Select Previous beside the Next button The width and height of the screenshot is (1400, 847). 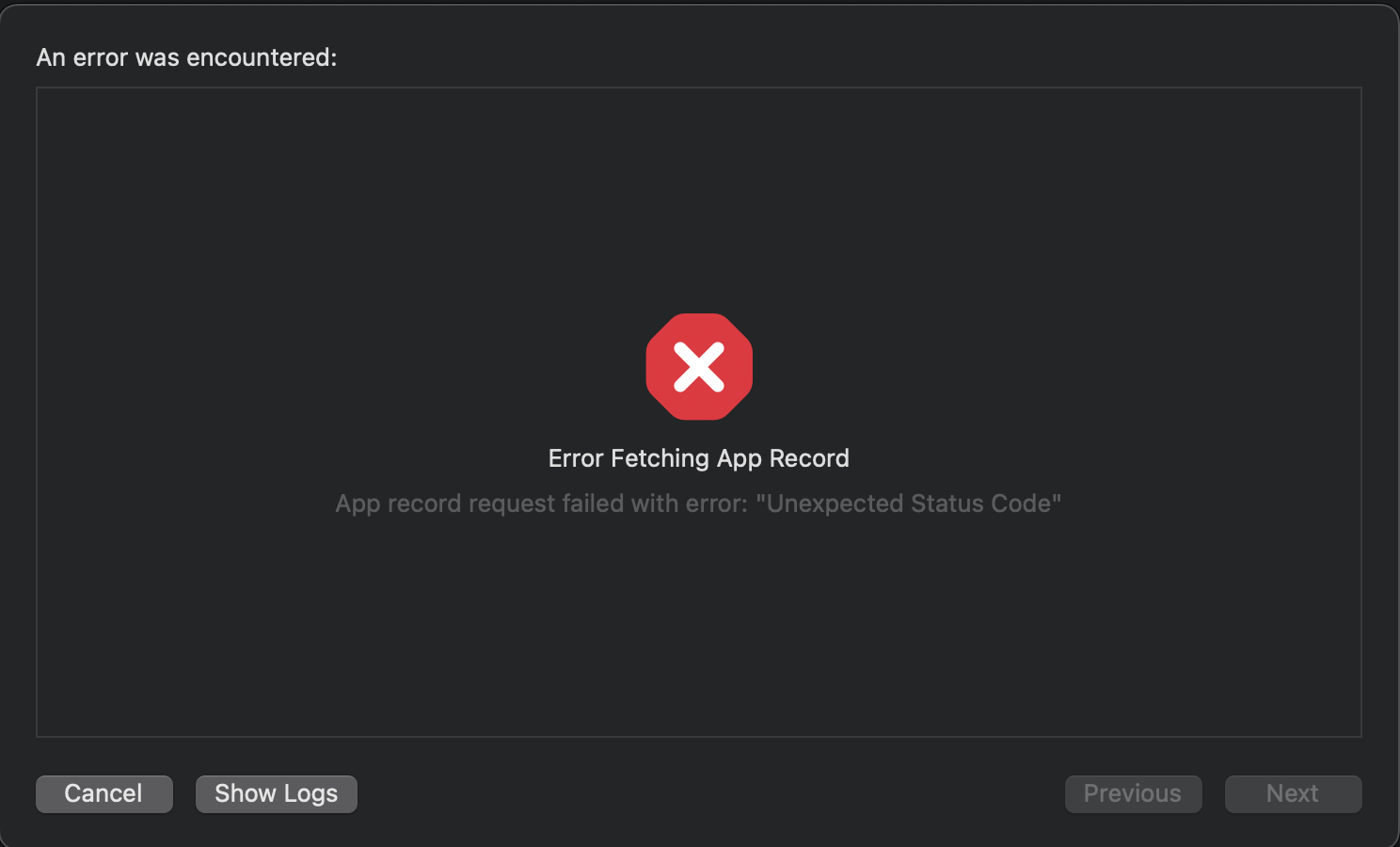click(x=1133, y=793)
